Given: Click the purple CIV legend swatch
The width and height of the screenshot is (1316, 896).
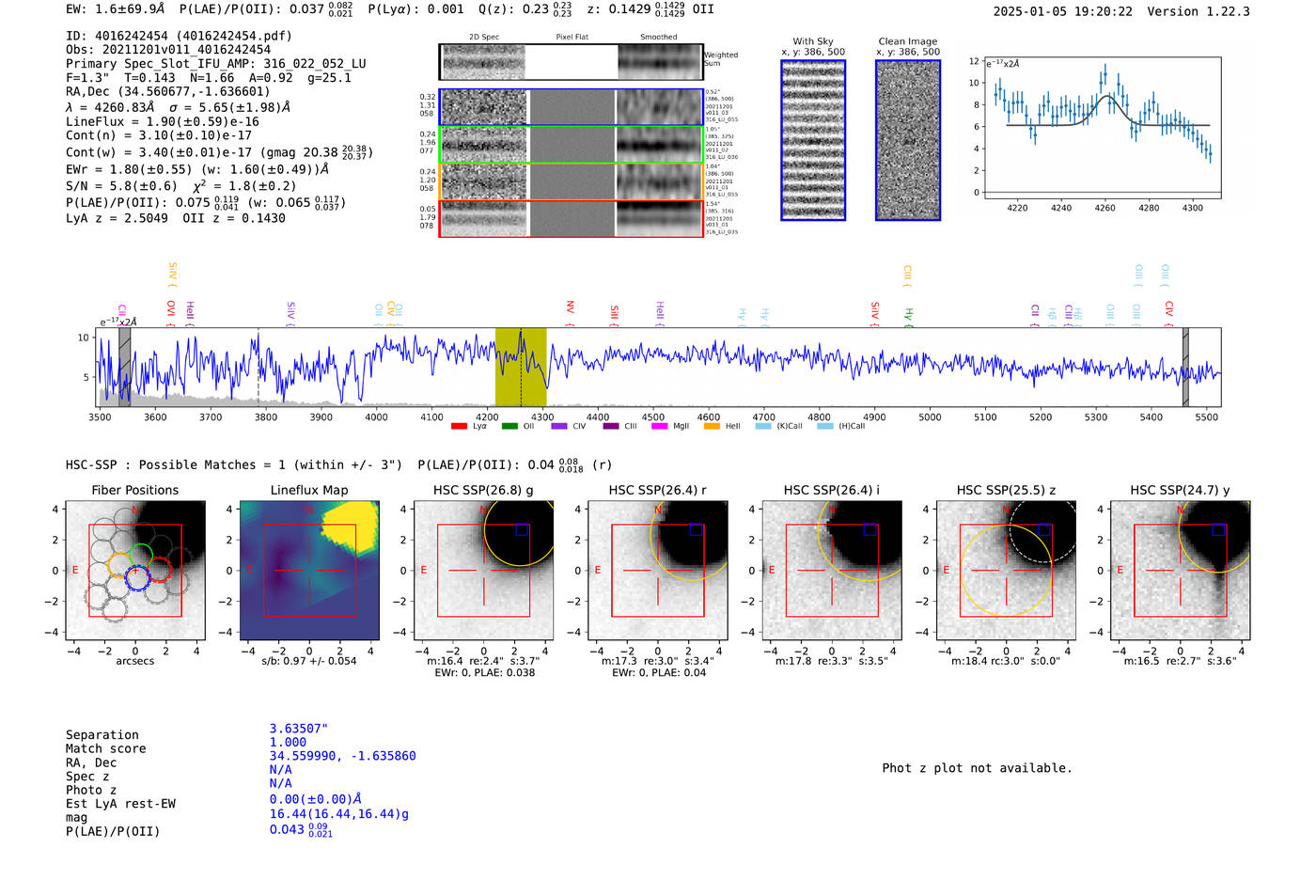Looking at the screenshot, I should pos(559,427).
